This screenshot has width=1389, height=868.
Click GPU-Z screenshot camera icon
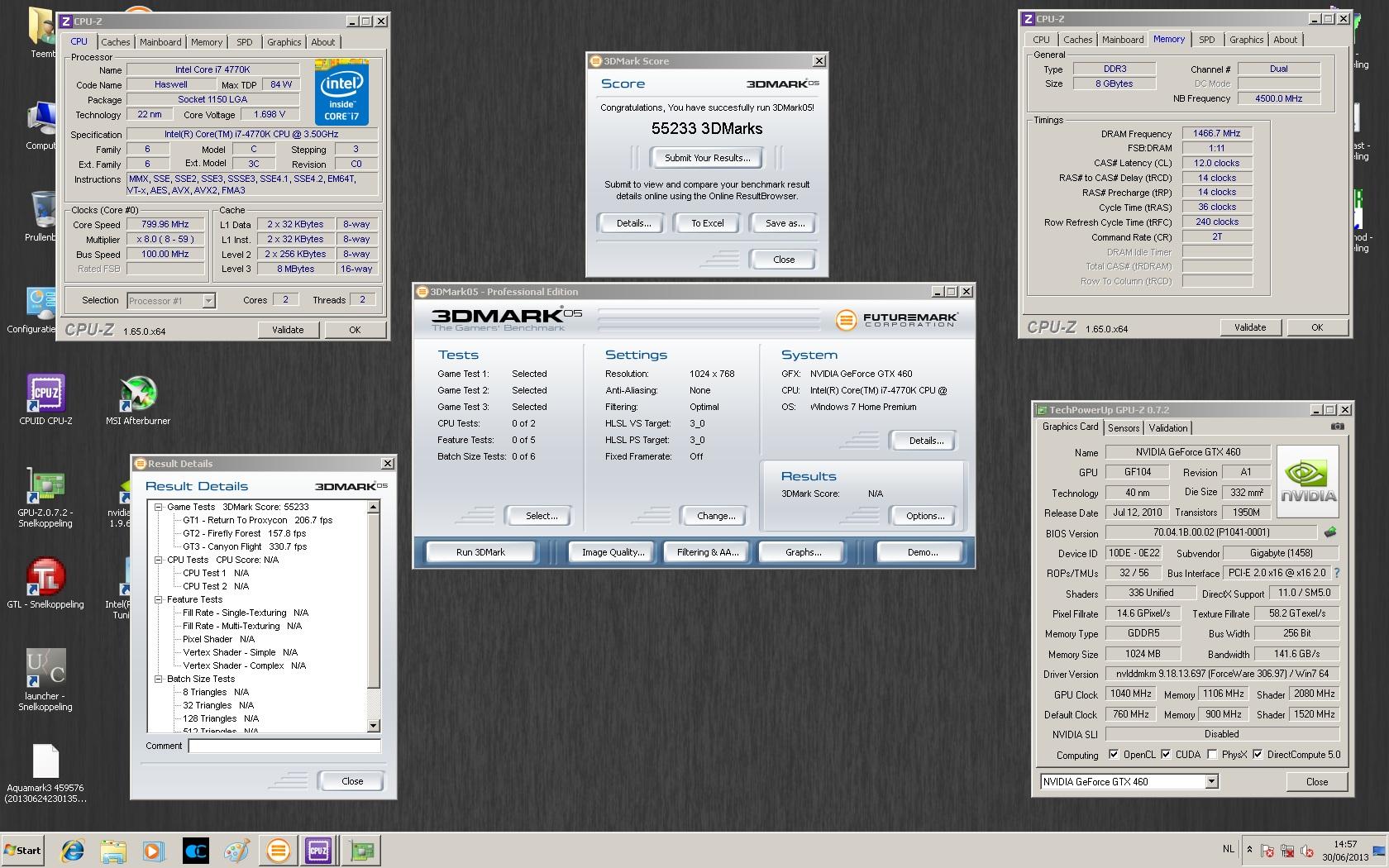pos(1338,427)
